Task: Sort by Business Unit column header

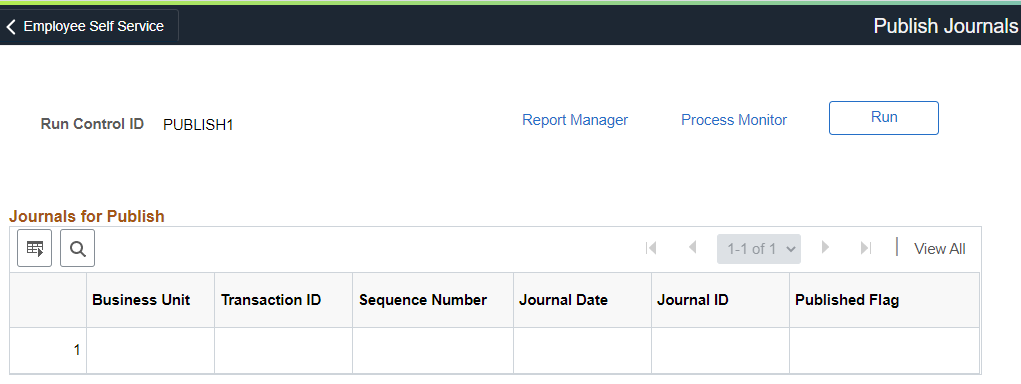Action: (141, 300)
